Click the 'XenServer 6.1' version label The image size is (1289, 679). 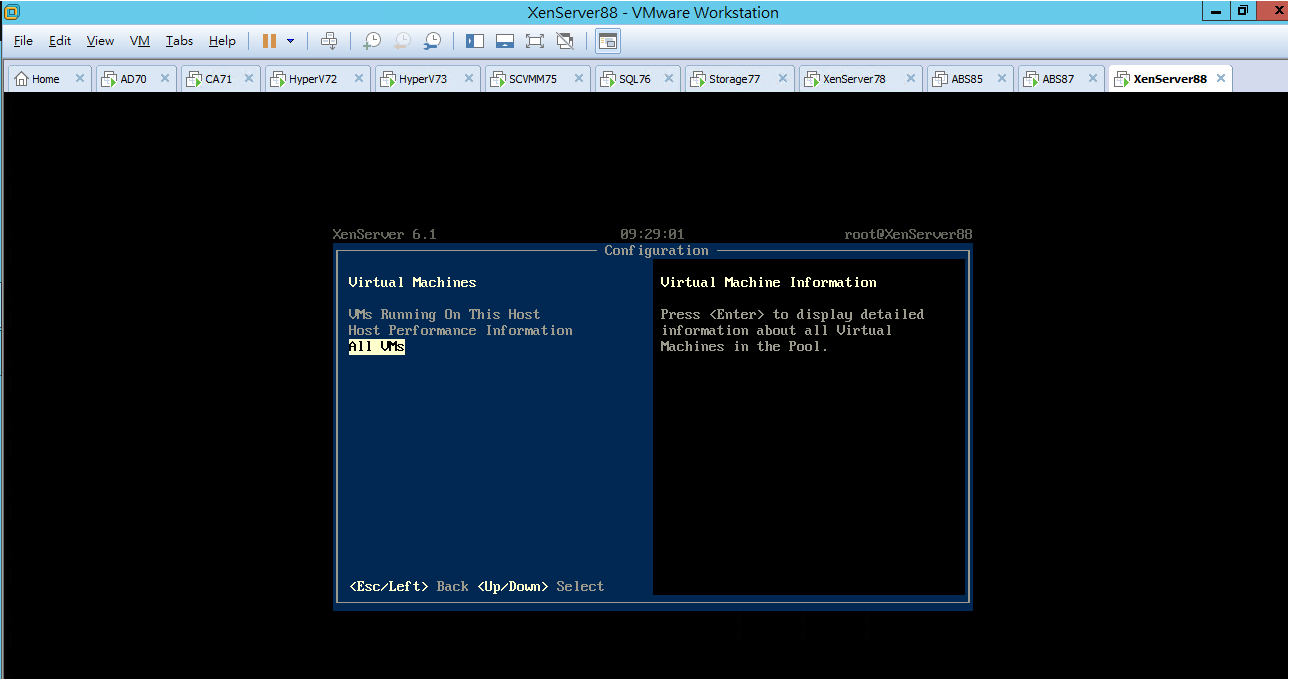384,234
